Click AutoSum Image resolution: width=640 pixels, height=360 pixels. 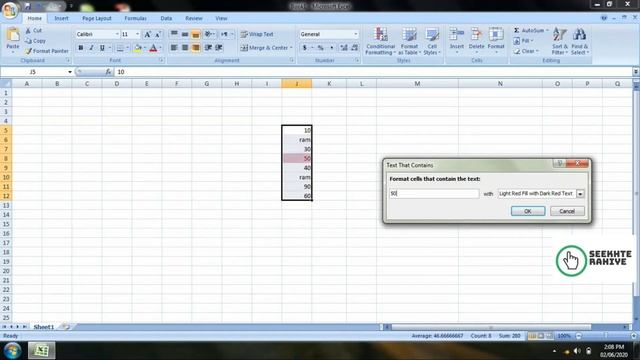coord(529,31)
